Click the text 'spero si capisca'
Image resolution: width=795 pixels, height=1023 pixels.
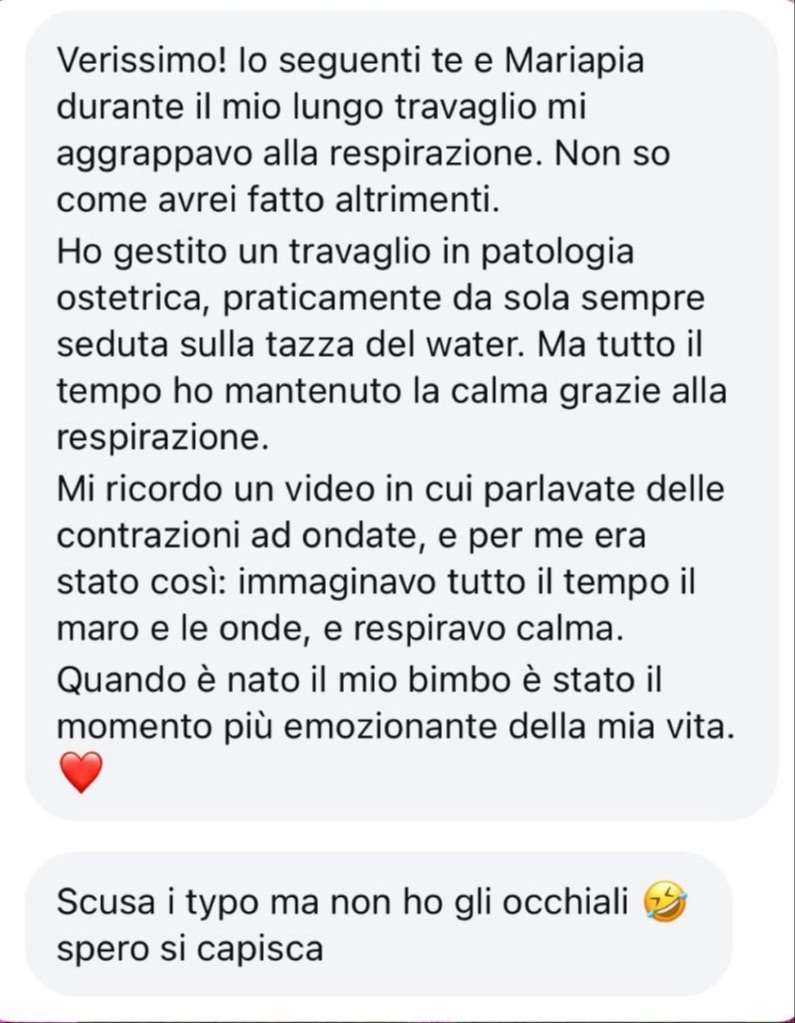(190, 949)
